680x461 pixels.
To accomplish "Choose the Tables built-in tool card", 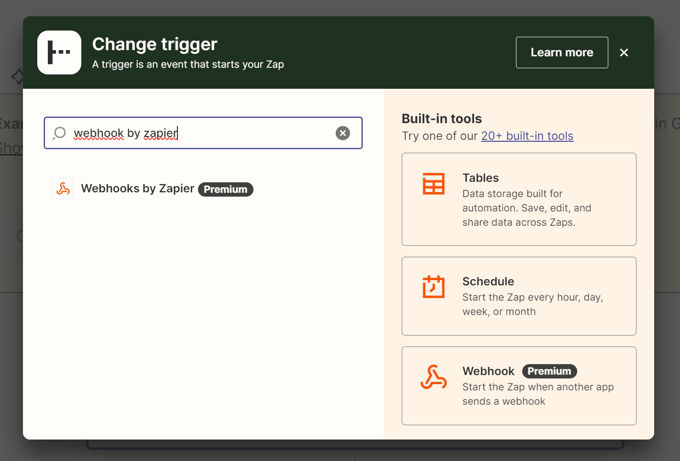I will click(519, 199).
